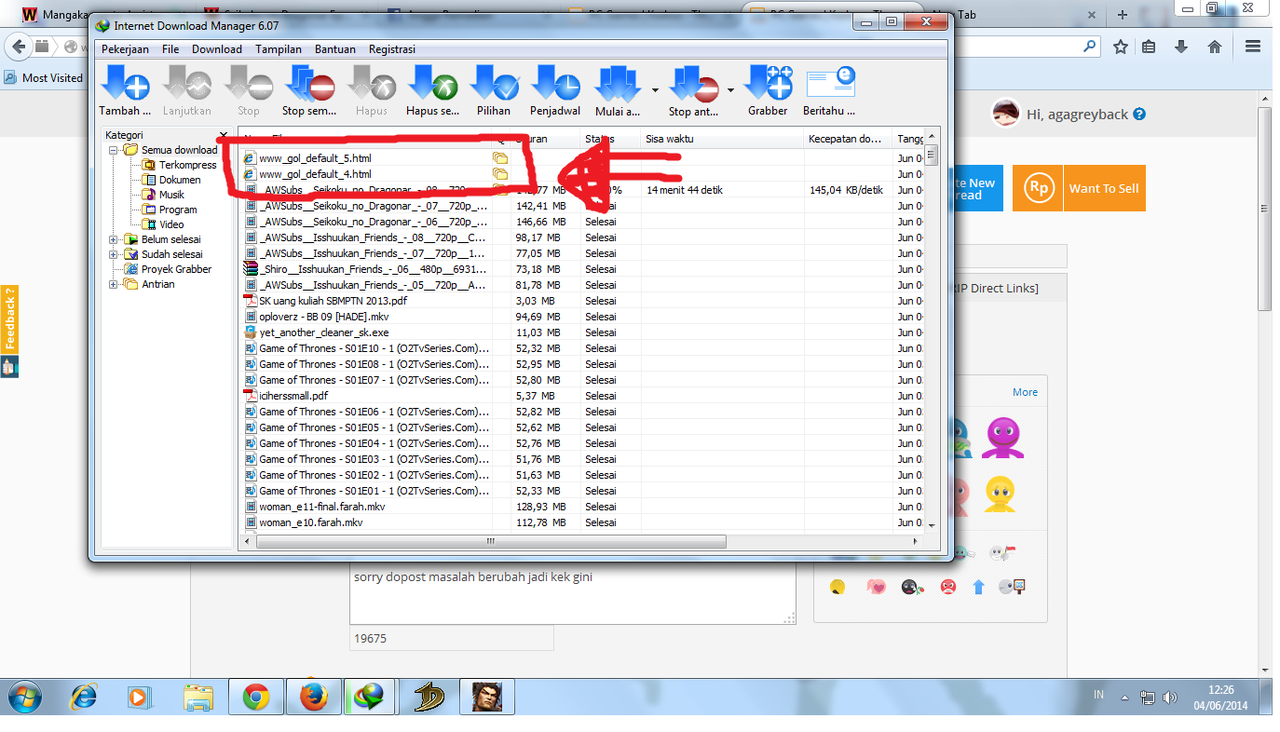
Task: Click the Google Chrome taskbar icon
Action: [255, 696]
